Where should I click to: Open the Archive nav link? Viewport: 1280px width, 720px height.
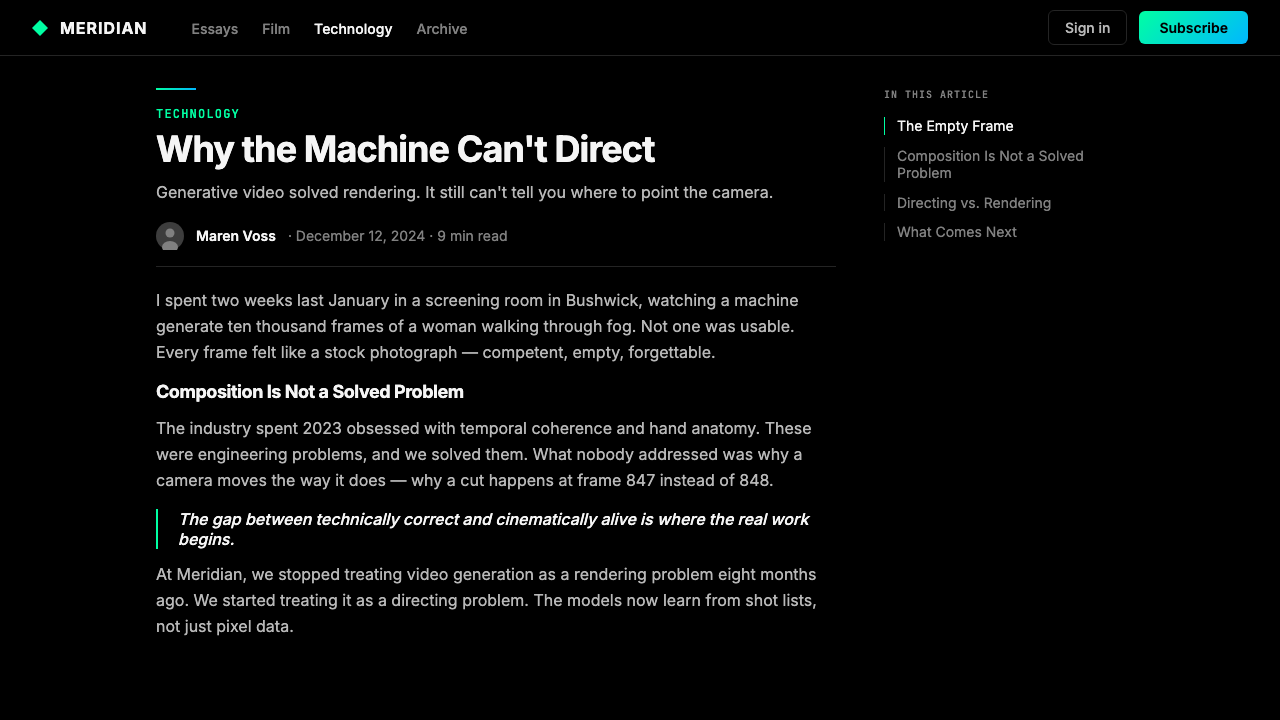(x=442, y=29)
